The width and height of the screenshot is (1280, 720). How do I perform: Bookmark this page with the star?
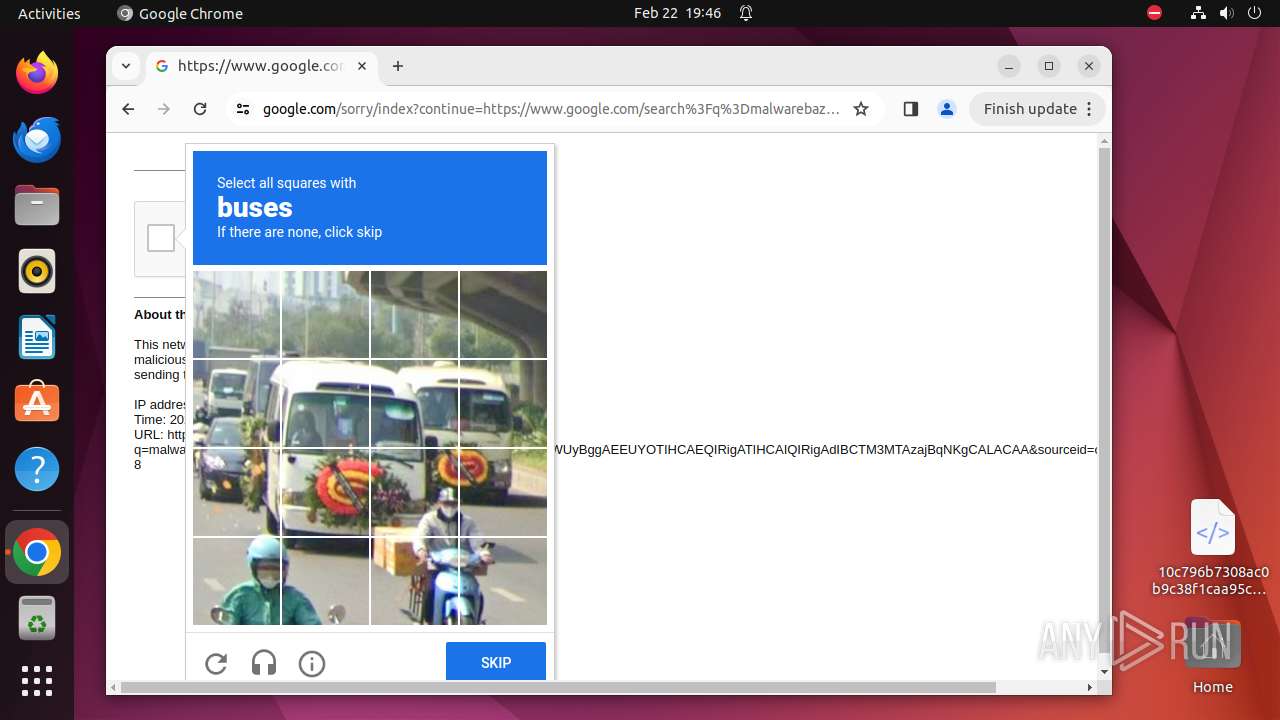(861, 109)
